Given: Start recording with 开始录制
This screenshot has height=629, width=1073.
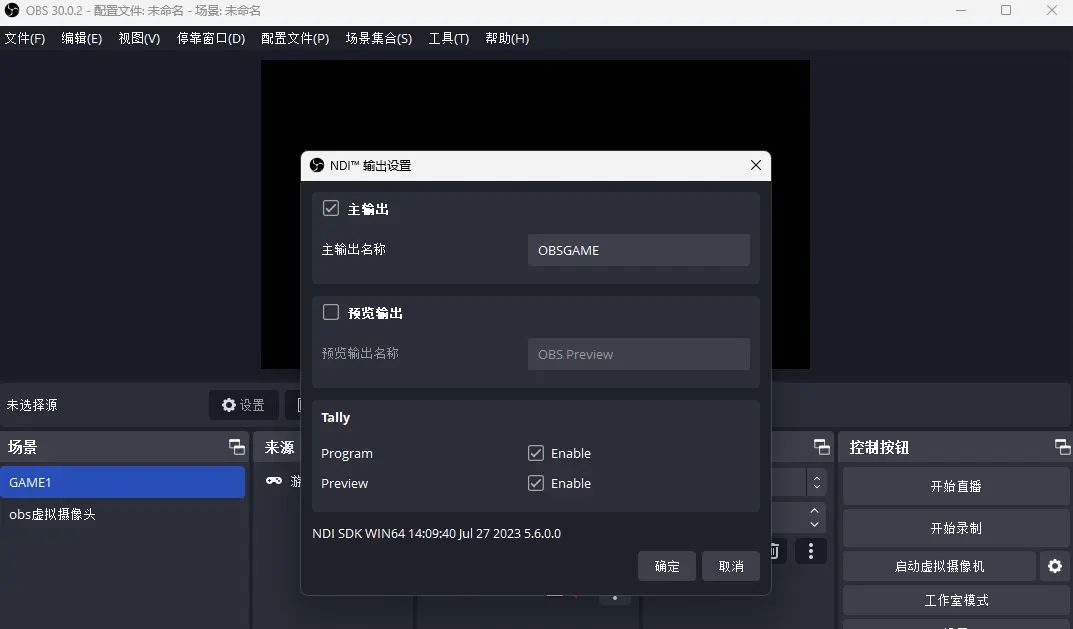Looking at the screenshot, I should (x=953, y=527).
